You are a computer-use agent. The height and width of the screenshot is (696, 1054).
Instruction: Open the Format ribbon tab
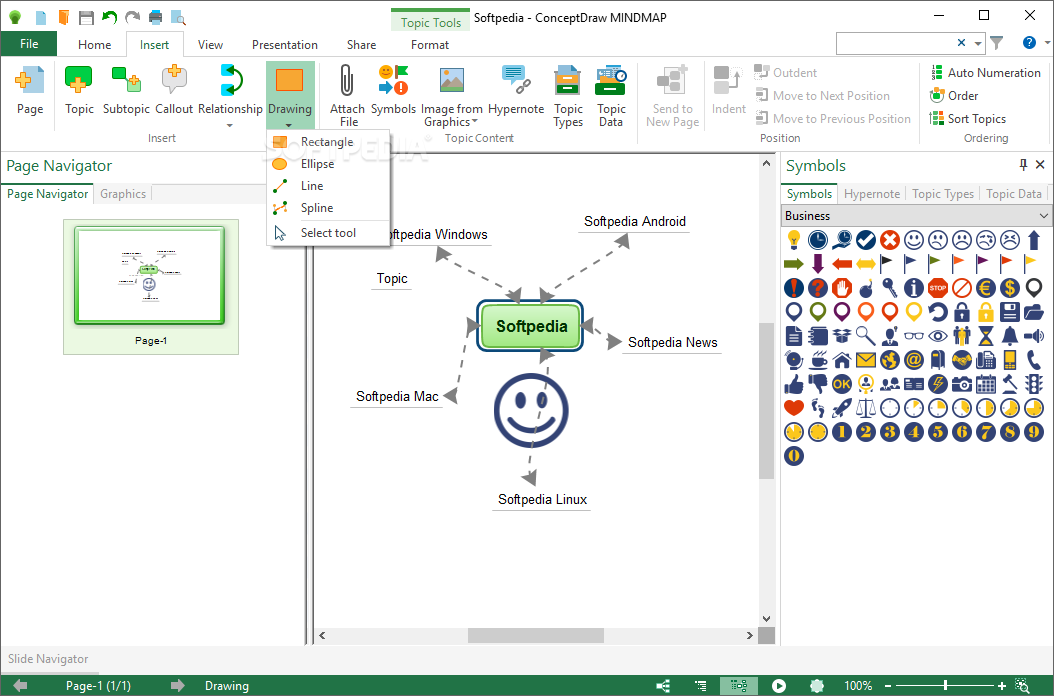coord(430,44)
